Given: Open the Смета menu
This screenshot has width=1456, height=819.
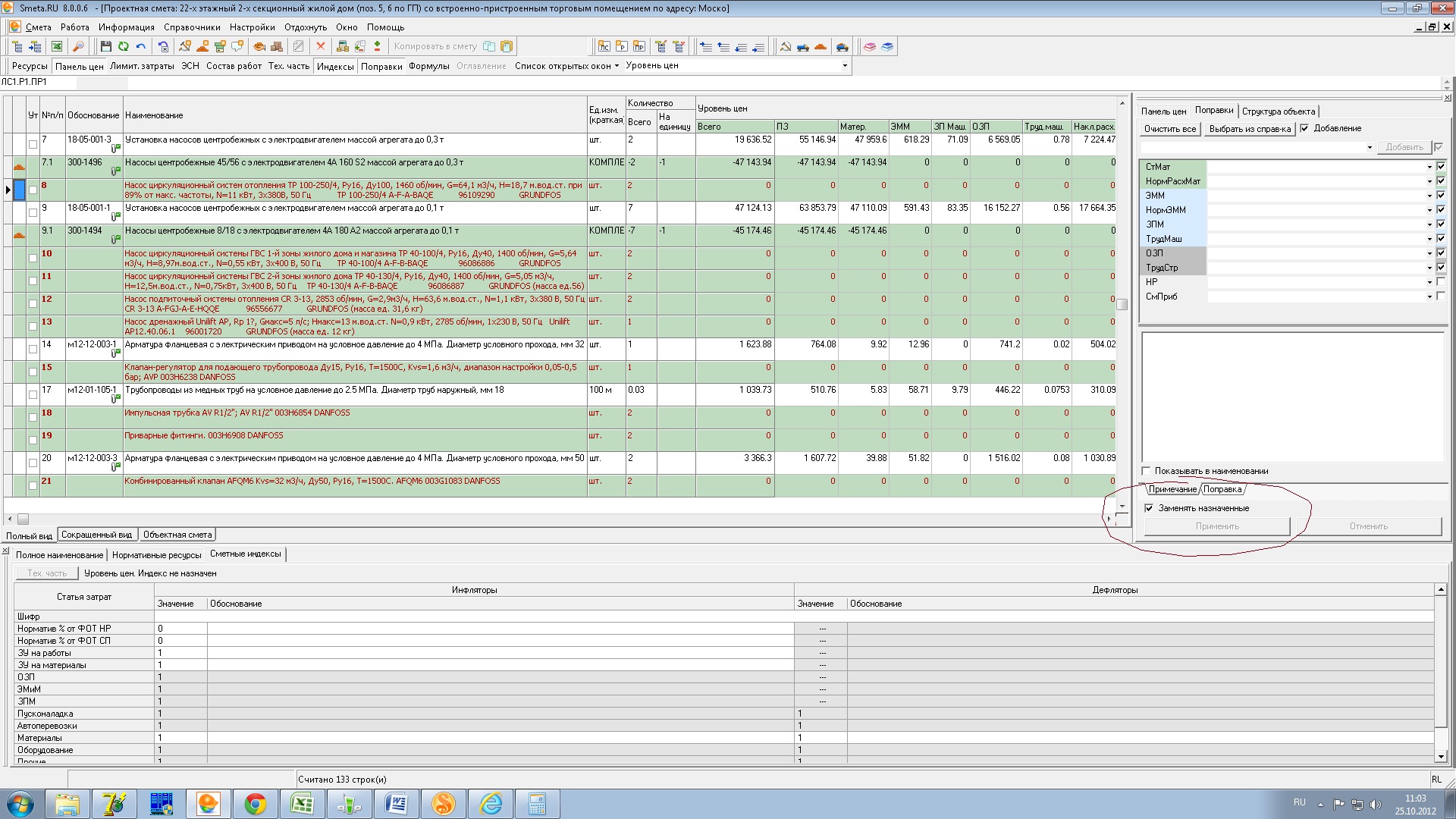Looking at the screenshot, I should [x=38, y=27].
